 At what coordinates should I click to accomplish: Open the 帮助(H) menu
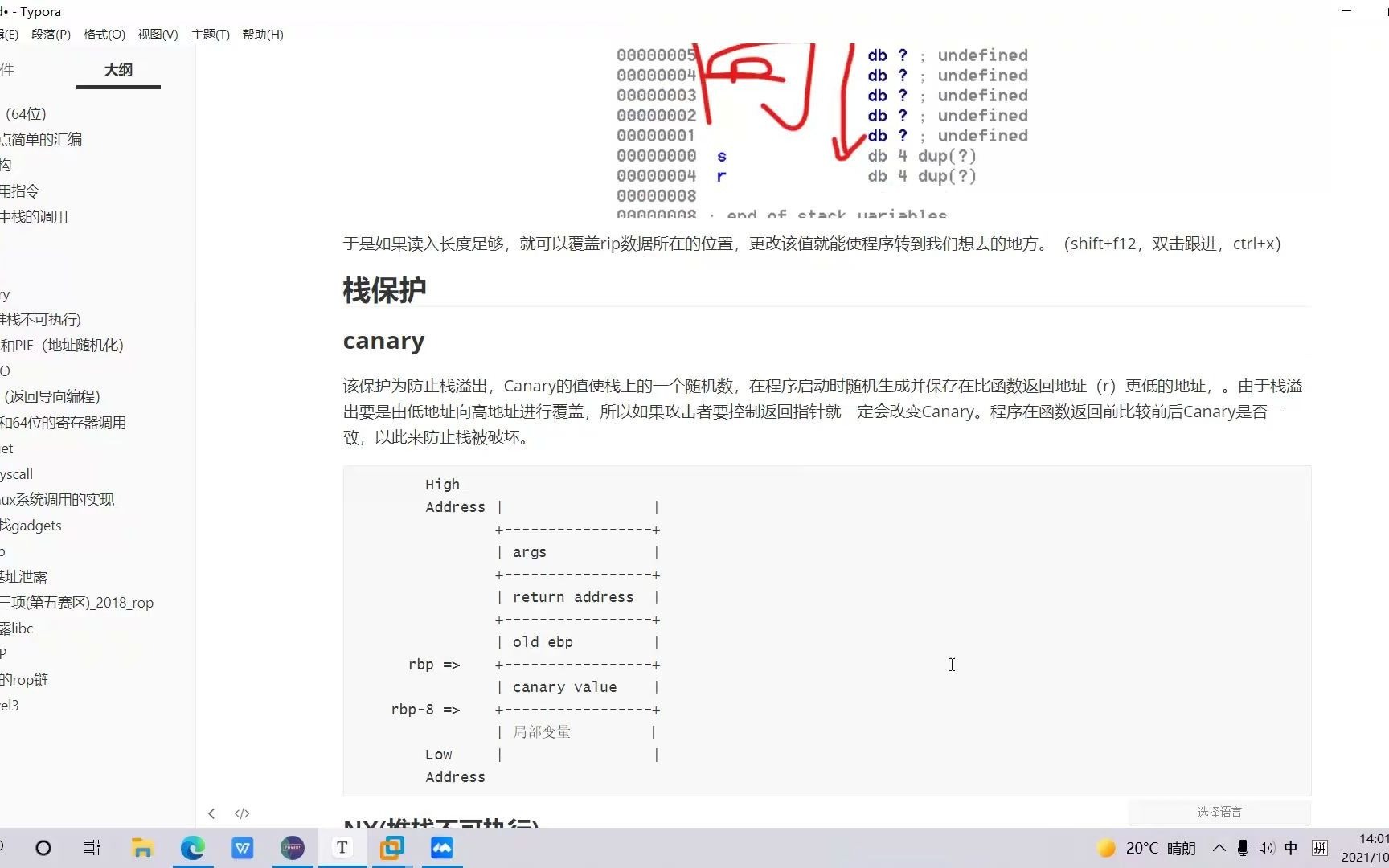[x=263, y=35]
